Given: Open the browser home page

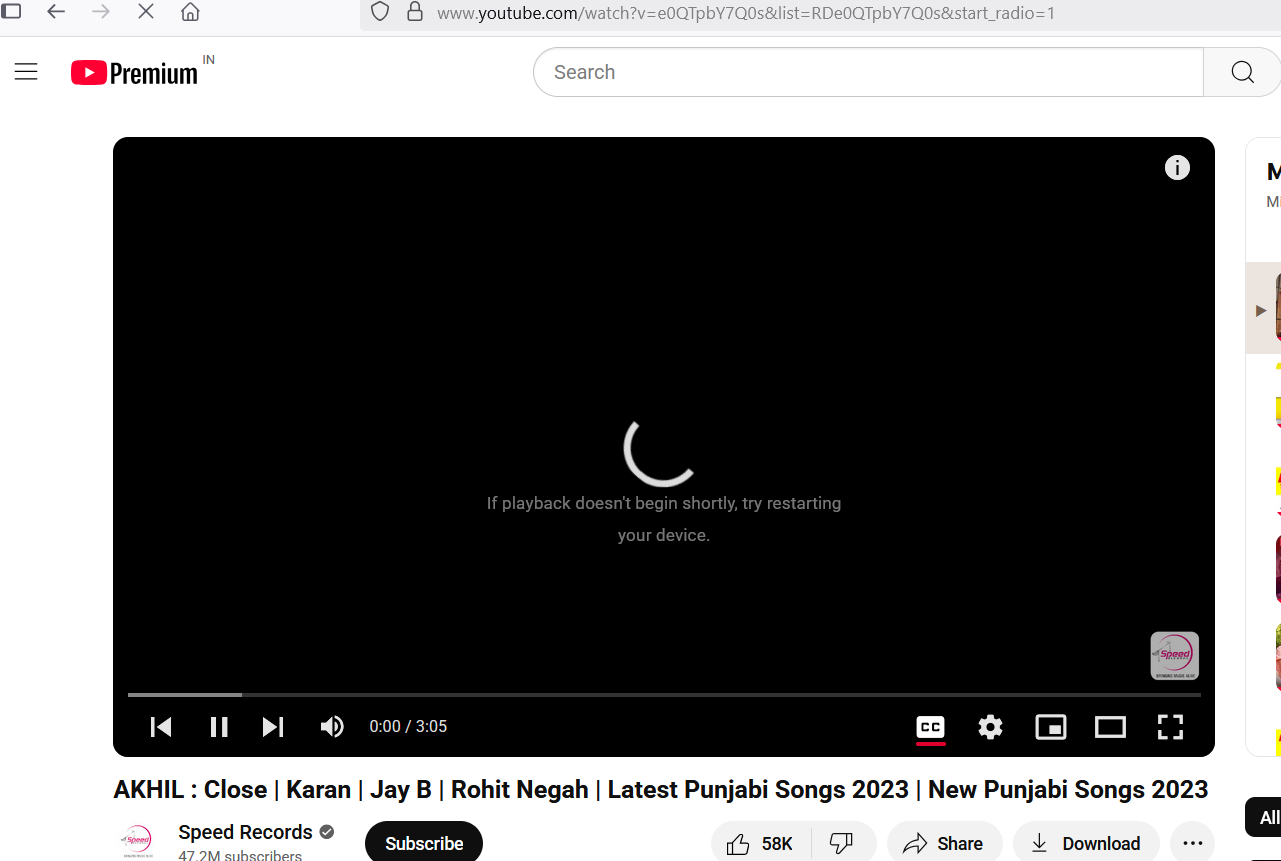Looking at the screenshot, I should tap(190, 12).
